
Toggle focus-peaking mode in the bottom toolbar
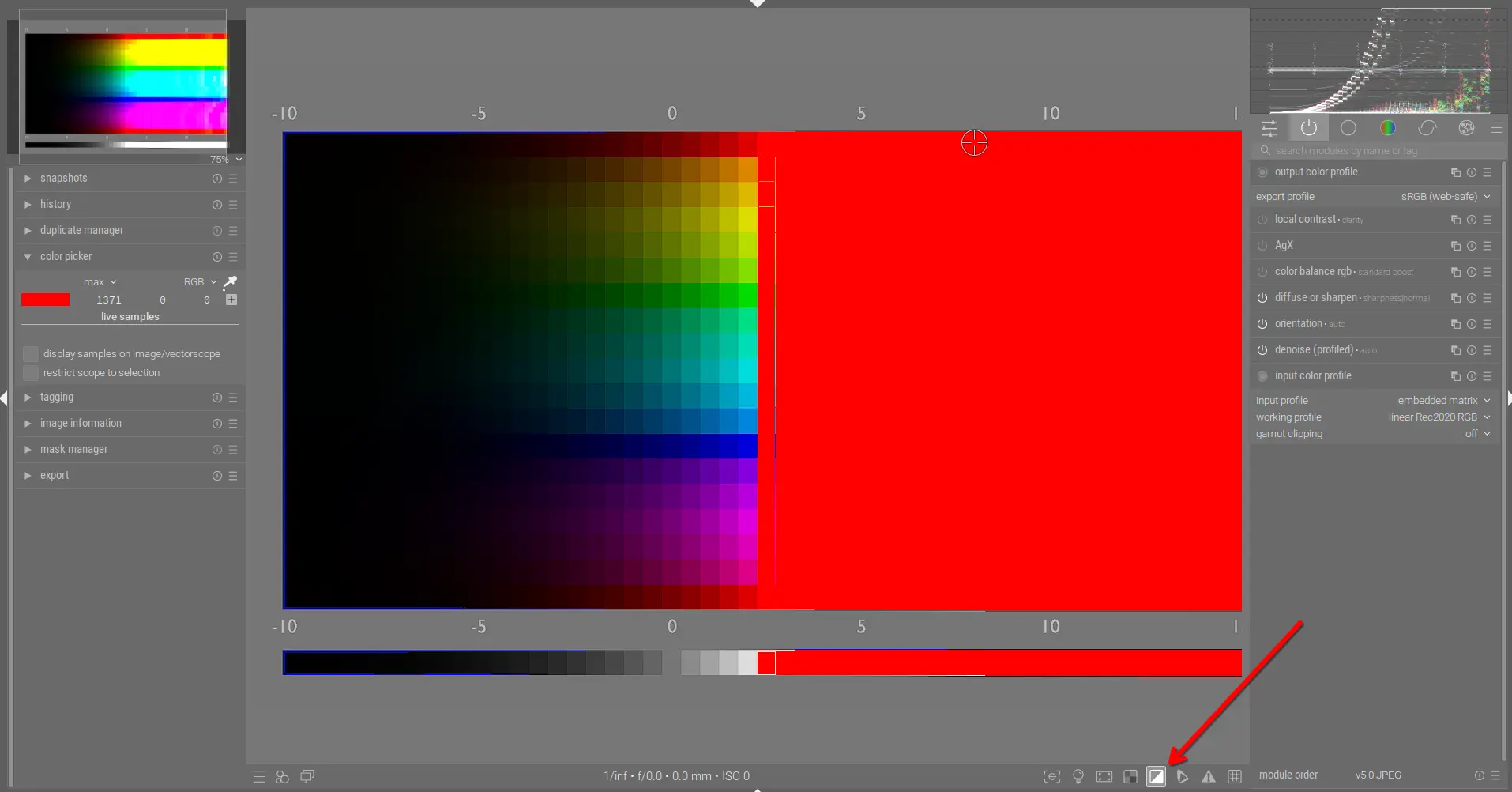click(1052, 776)
